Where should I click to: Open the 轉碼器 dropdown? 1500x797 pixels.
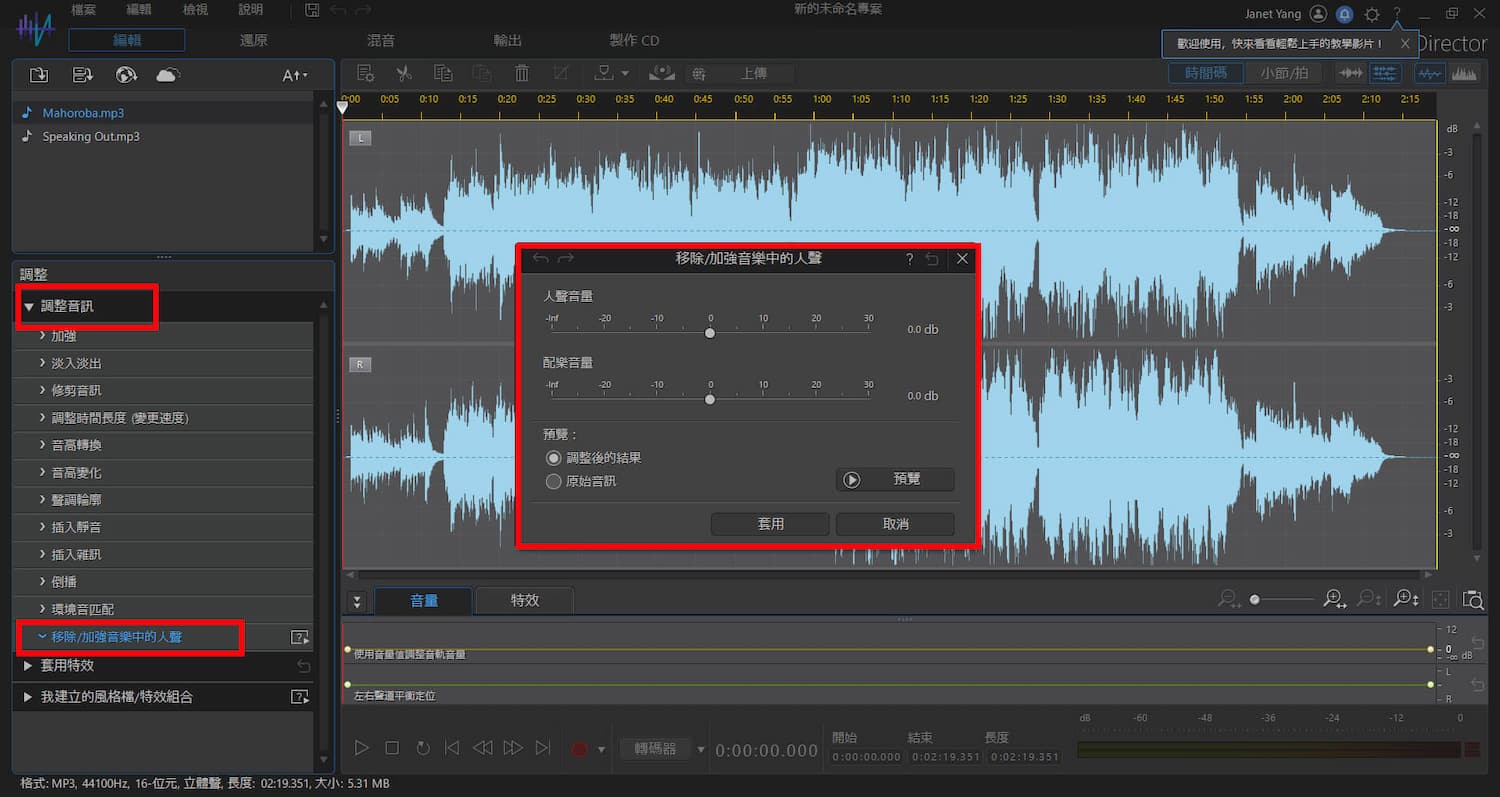click(700, 749)
